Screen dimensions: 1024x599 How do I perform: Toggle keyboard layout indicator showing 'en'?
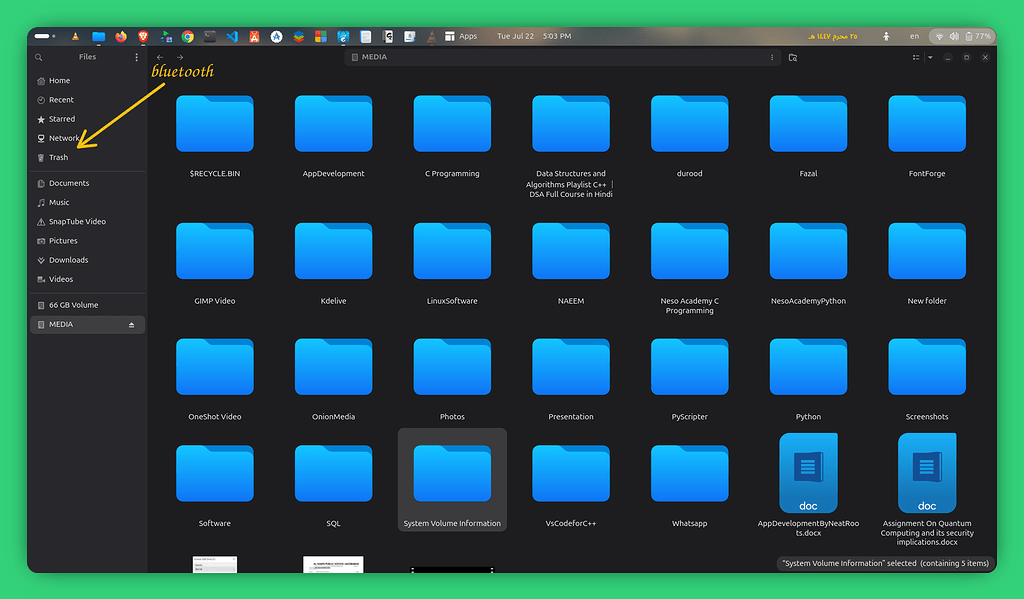(x=913, y=35)
